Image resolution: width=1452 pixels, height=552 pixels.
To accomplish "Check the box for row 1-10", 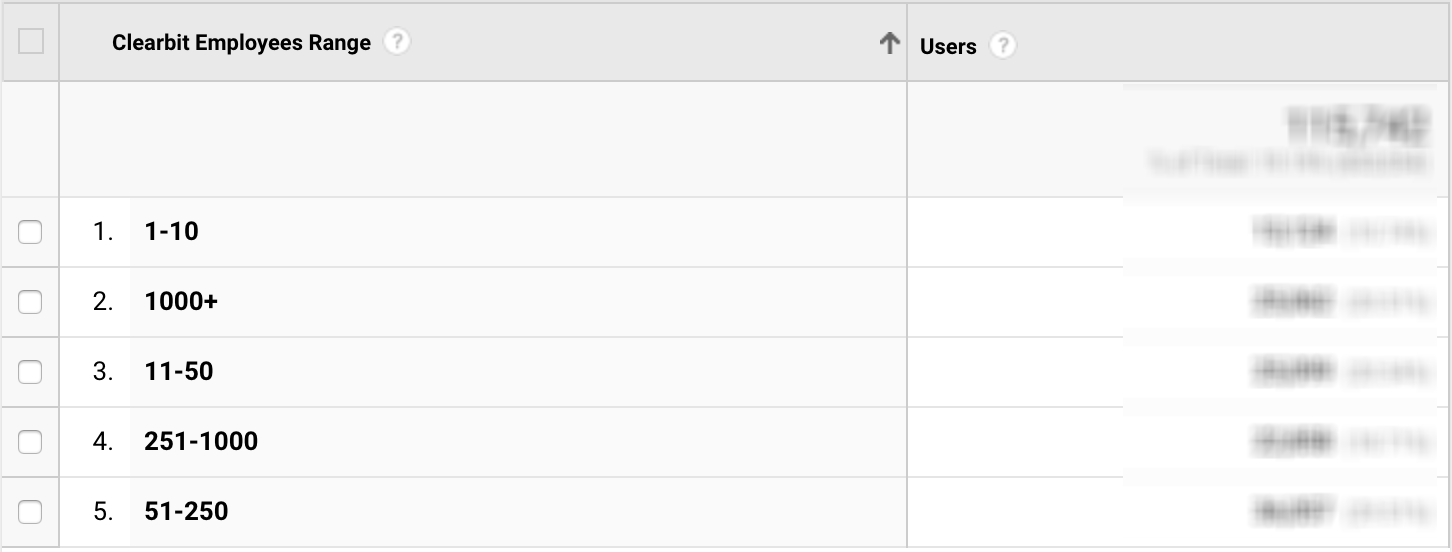I will pos(31,232).
